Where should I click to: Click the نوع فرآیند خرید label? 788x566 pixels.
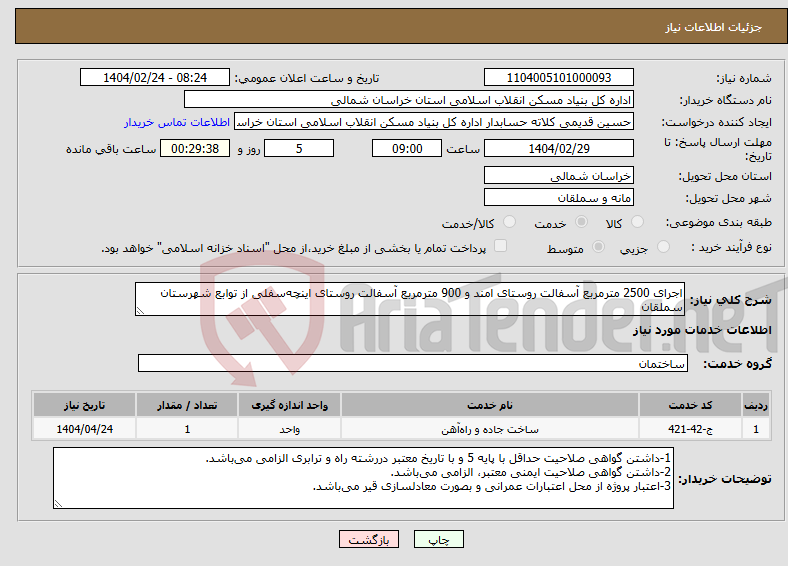[731, 247]
